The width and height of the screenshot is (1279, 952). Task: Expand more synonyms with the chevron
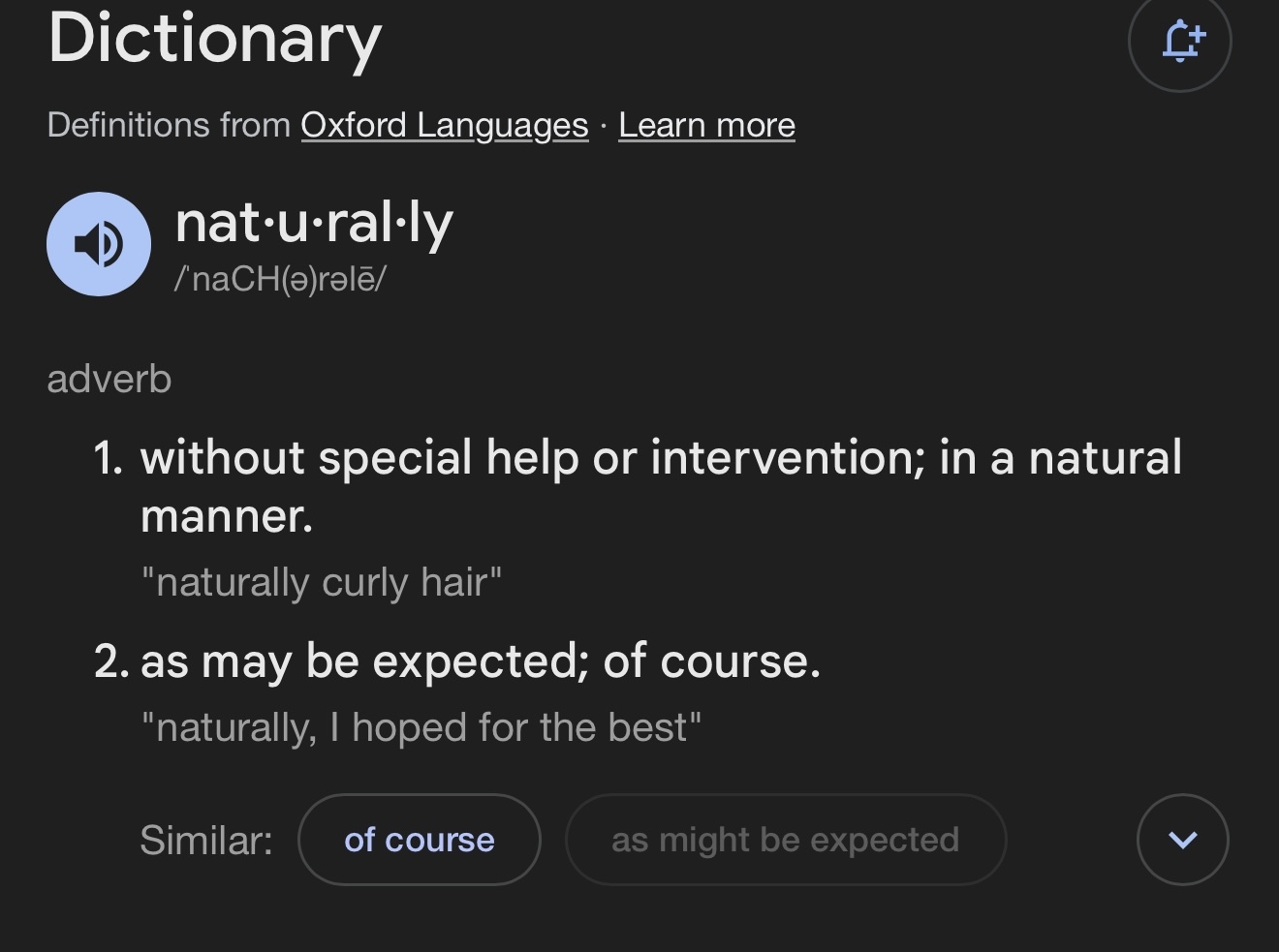[1183, 840]
